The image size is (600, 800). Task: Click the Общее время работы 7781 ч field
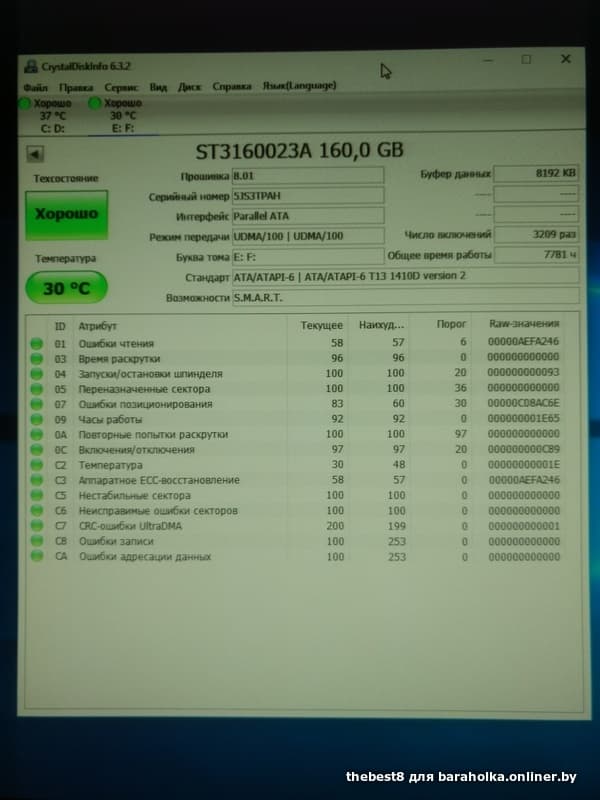(x=536, y=254)
